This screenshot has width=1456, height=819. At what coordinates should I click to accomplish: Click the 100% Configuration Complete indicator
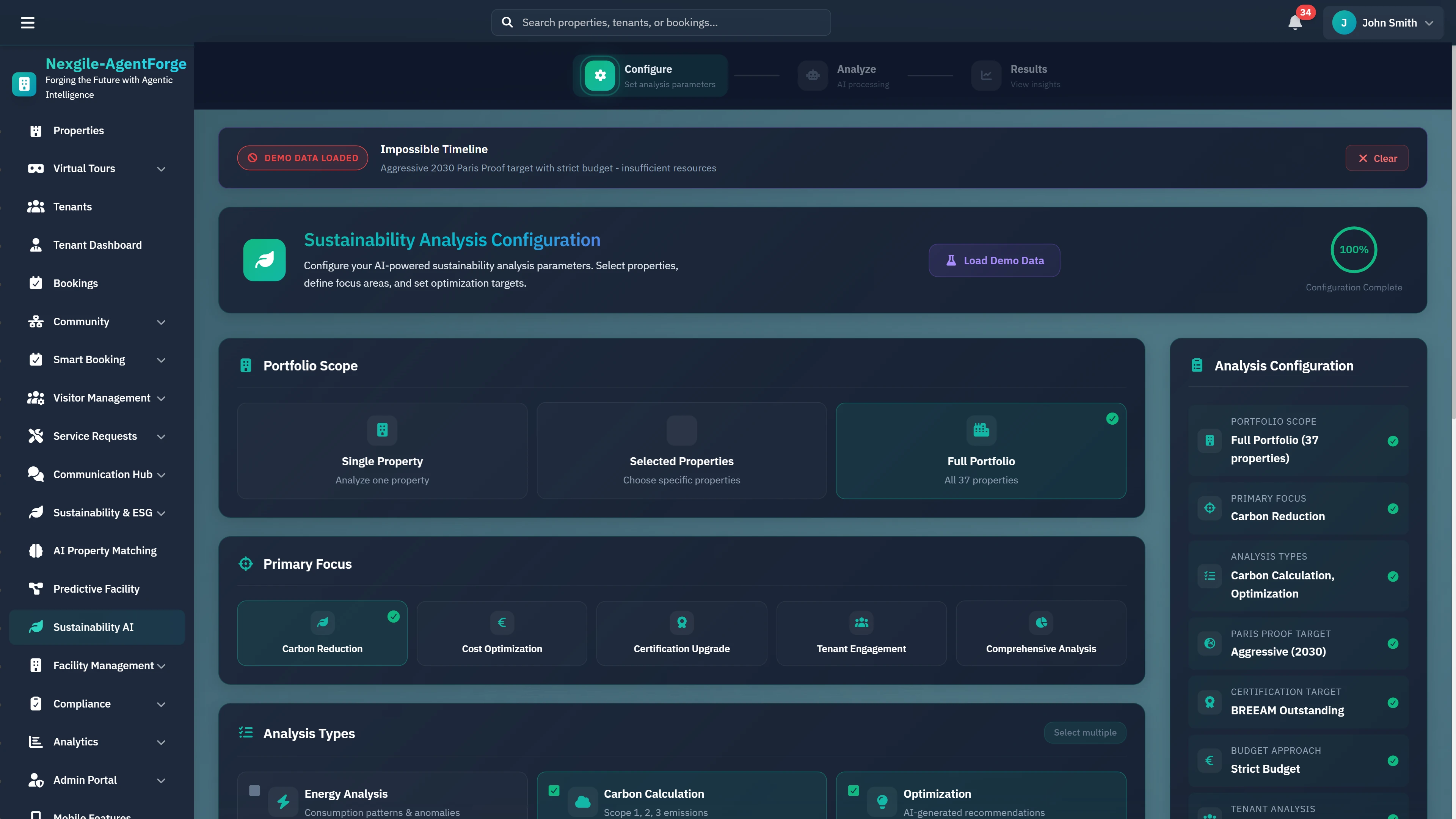coord(1354,250)
